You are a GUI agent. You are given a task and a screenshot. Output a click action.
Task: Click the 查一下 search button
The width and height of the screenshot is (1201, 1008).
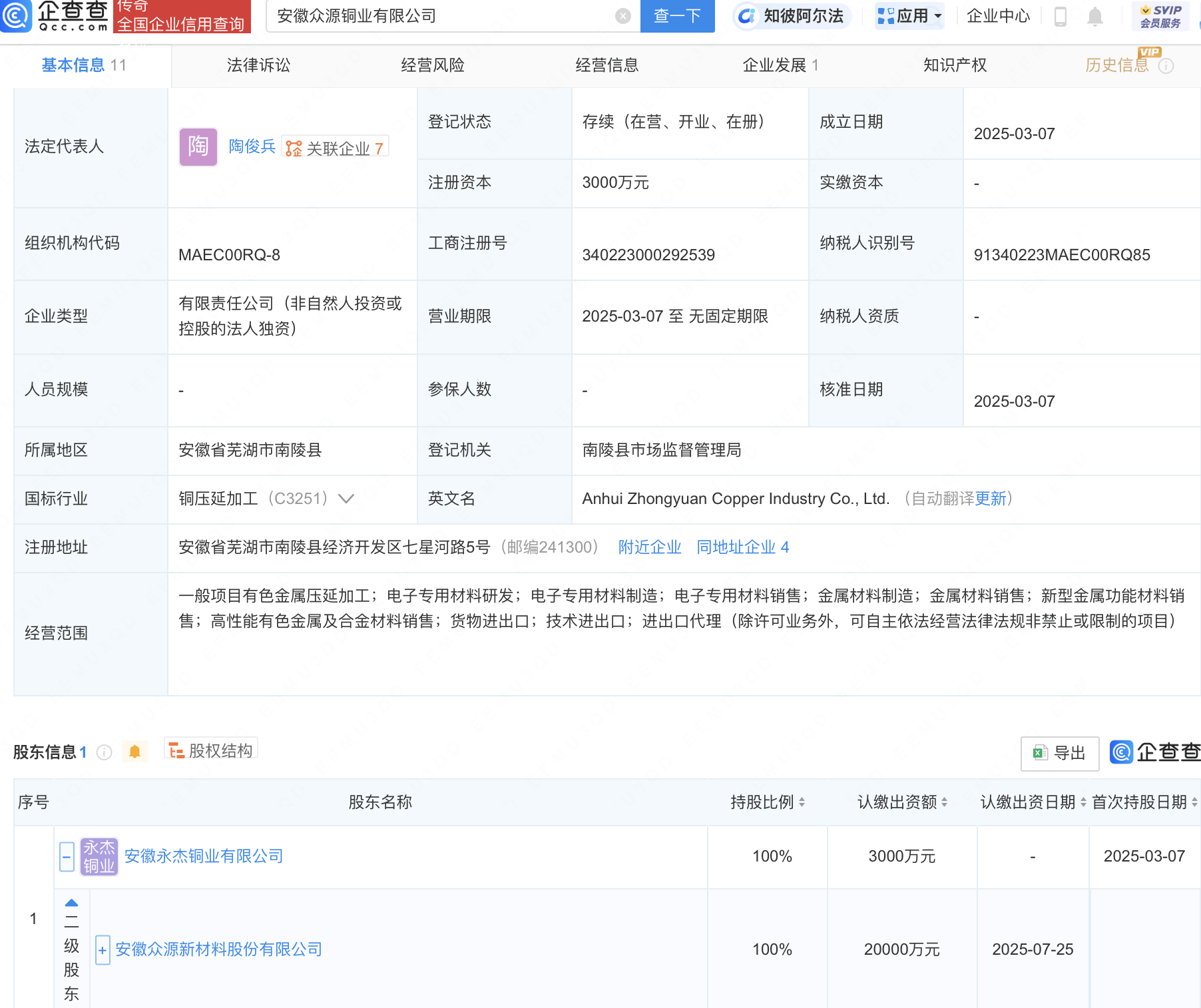(x=677, y=16)
